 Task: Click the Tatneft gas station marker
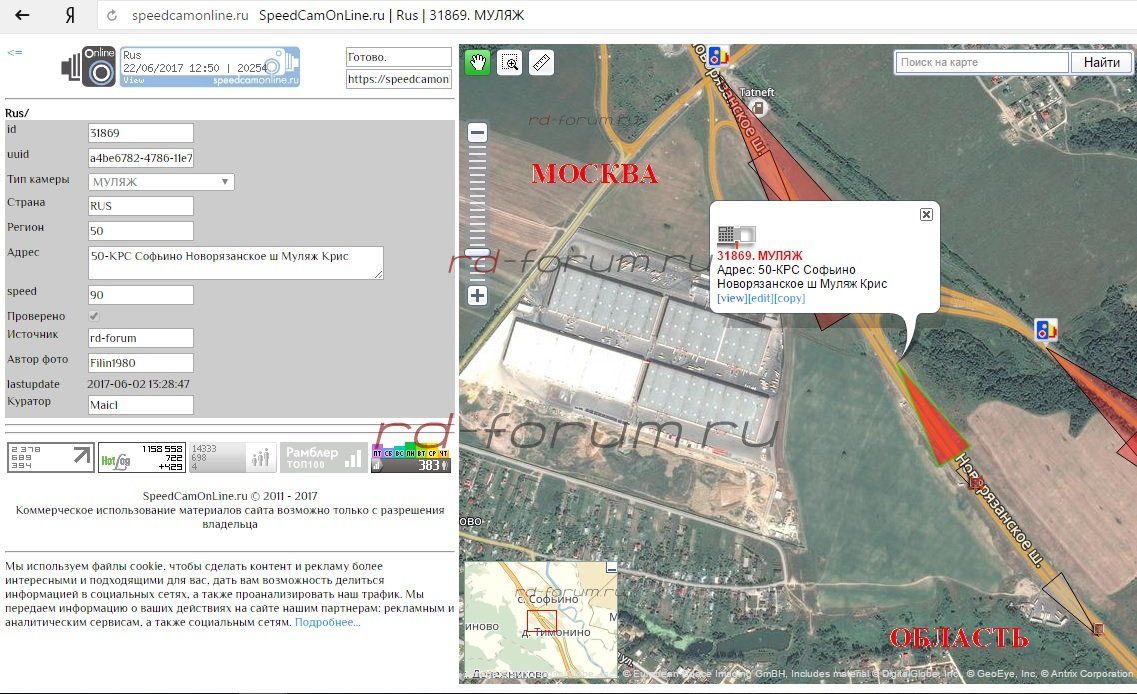coord(758,107)
